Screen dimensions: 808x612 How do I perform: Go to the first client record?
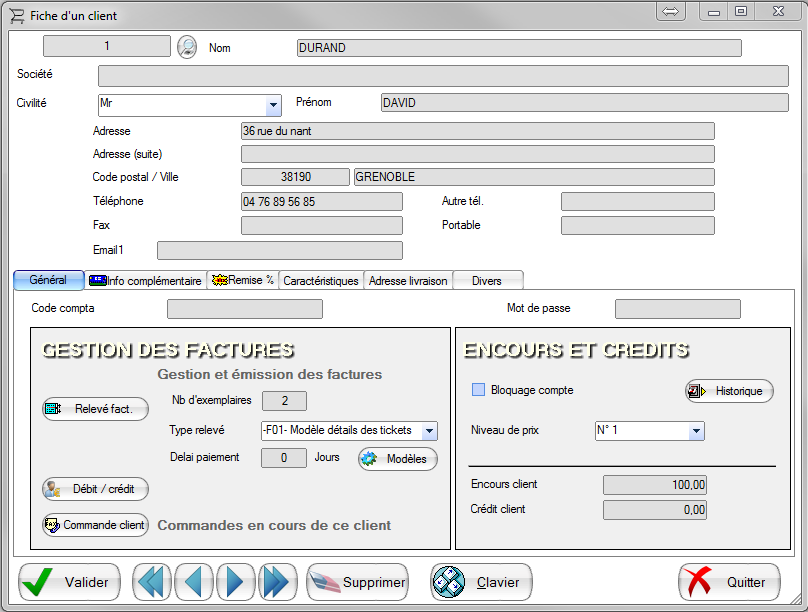point(152,582)
